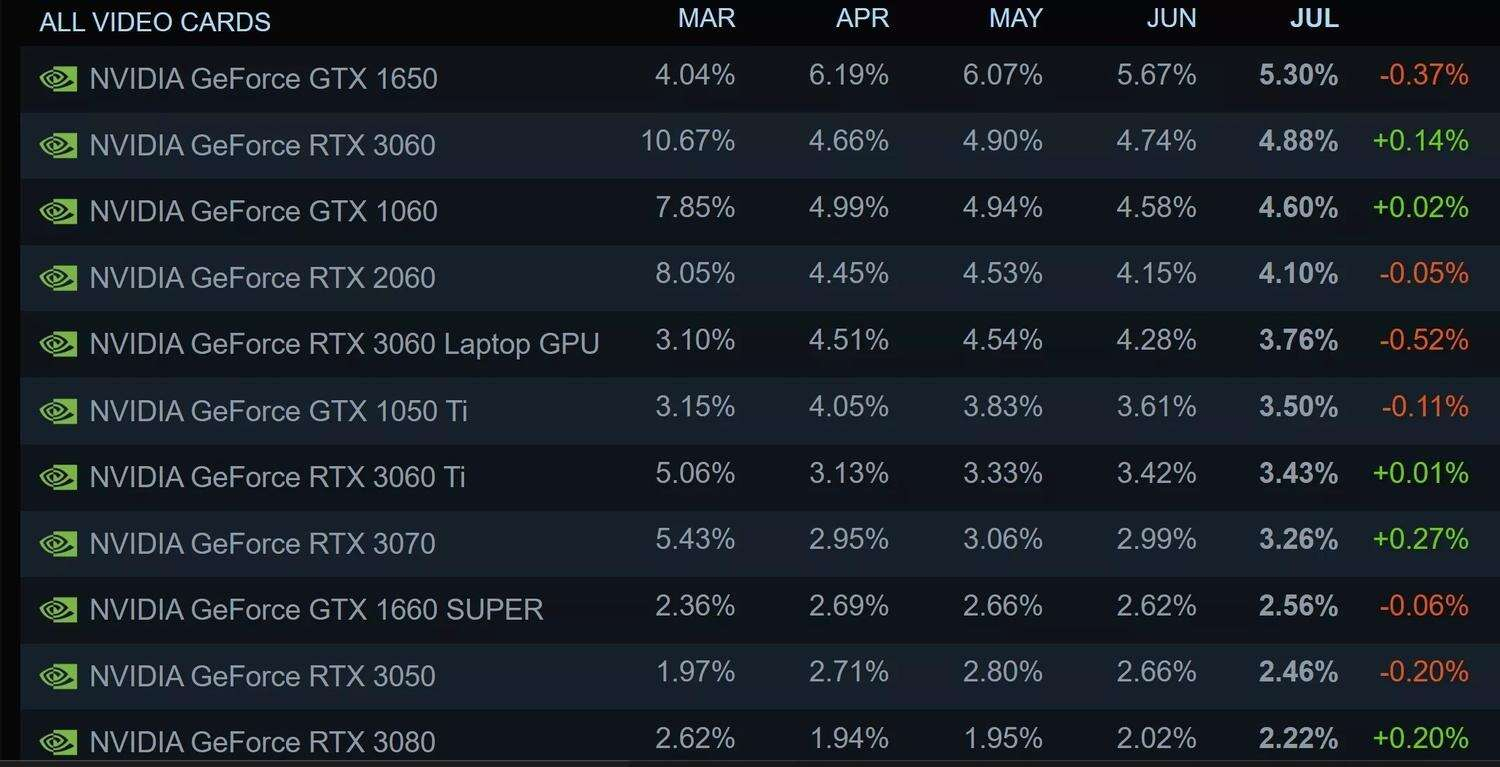Open the ALL VIDEO CARDS heading
The image size is (1500, 767).
[x=155, y=22]
